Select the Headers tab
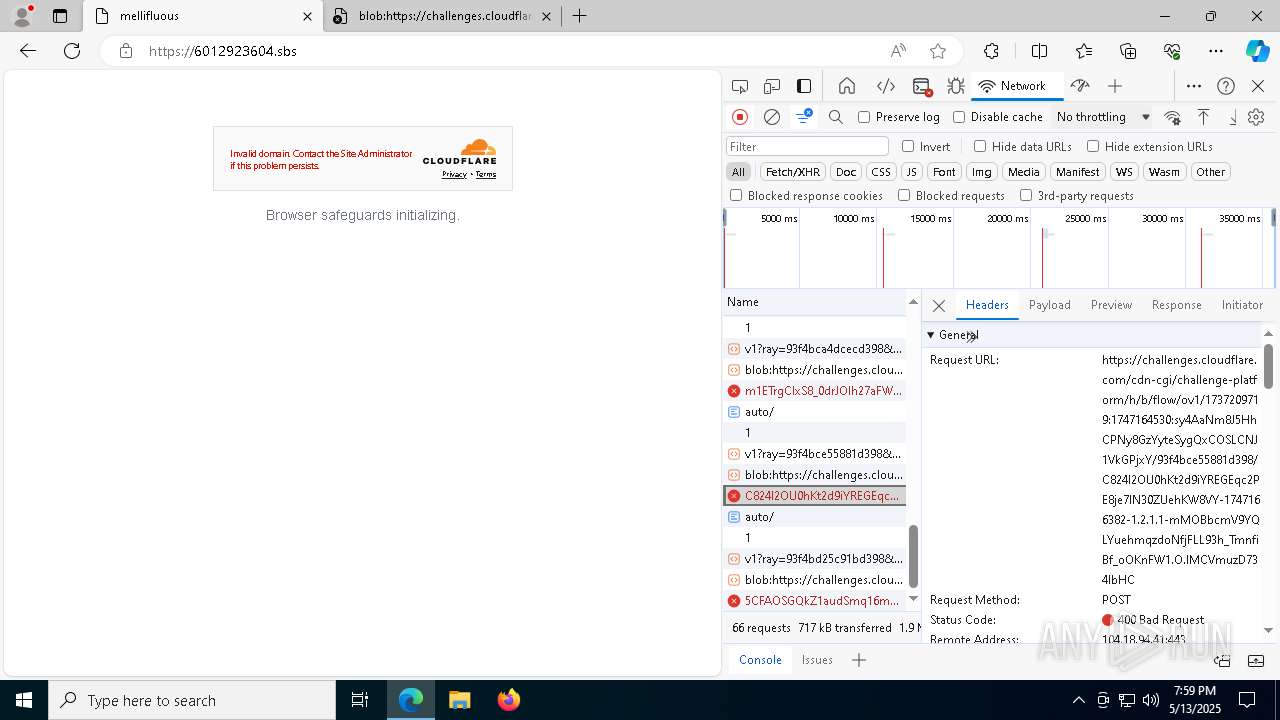Viewport: 1280px width, 720px height. (987, 305)
